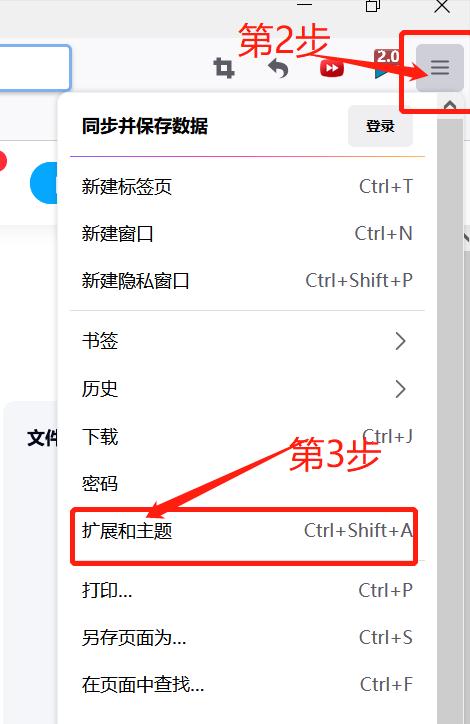The image size is (470, 724).
Task: Click the menu's vertical scrollbar track
Action: (450, 416)
